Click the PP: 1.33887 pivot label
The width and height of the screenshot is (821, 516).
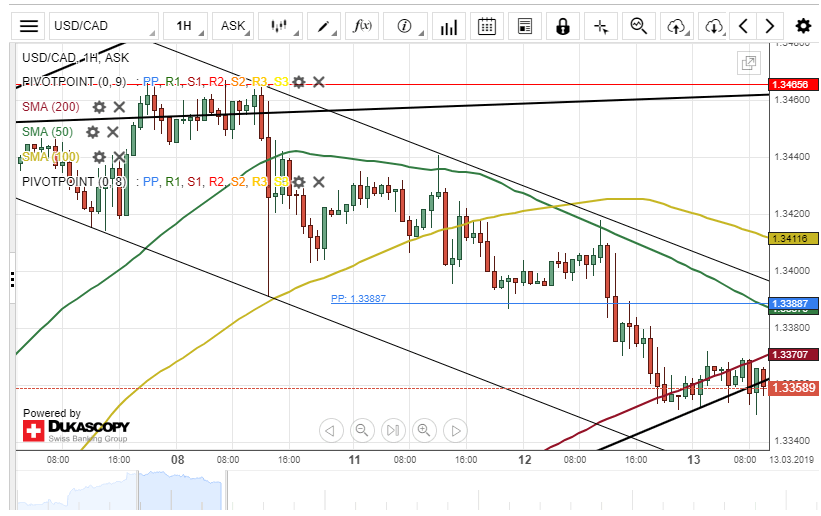358,299
